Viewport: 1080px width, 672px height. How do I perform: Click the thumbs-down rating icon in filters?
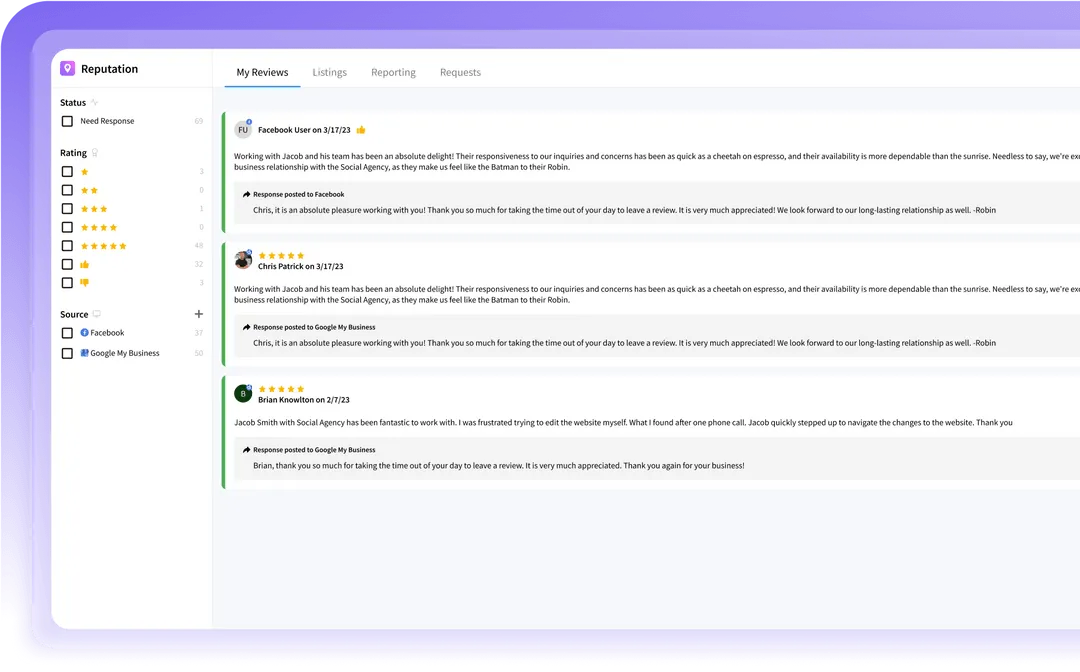(85, 282)
